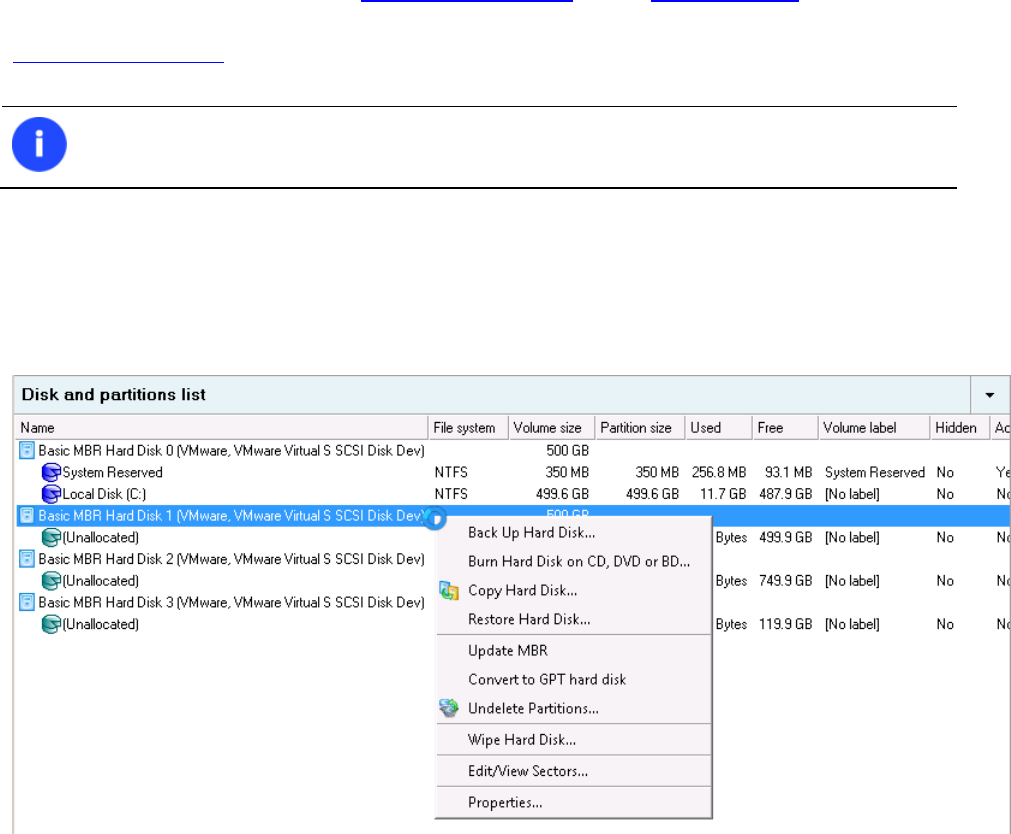
Task: Choose Update MBR
Action: pyautogui.click(x=574, y=651)
